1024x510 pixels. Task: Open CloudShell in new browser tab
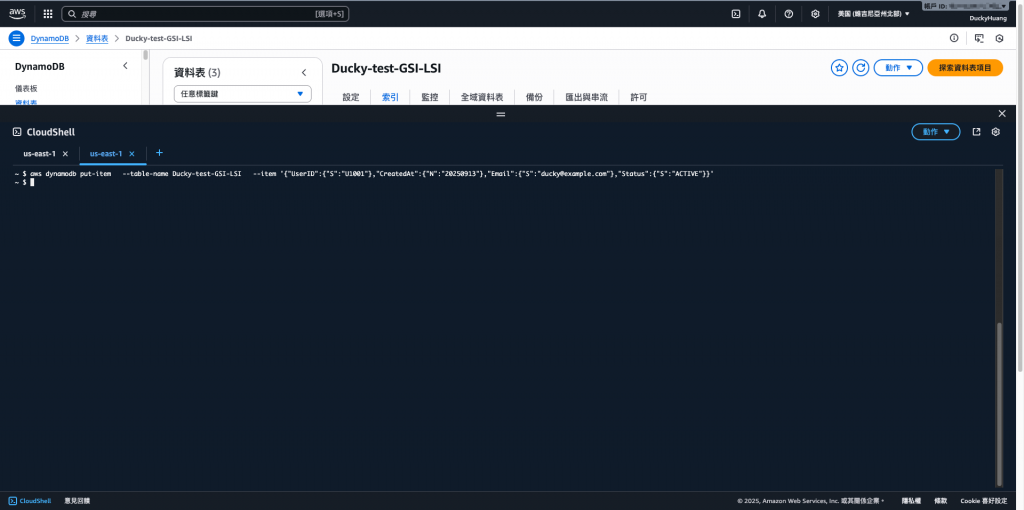click(976, 132)
